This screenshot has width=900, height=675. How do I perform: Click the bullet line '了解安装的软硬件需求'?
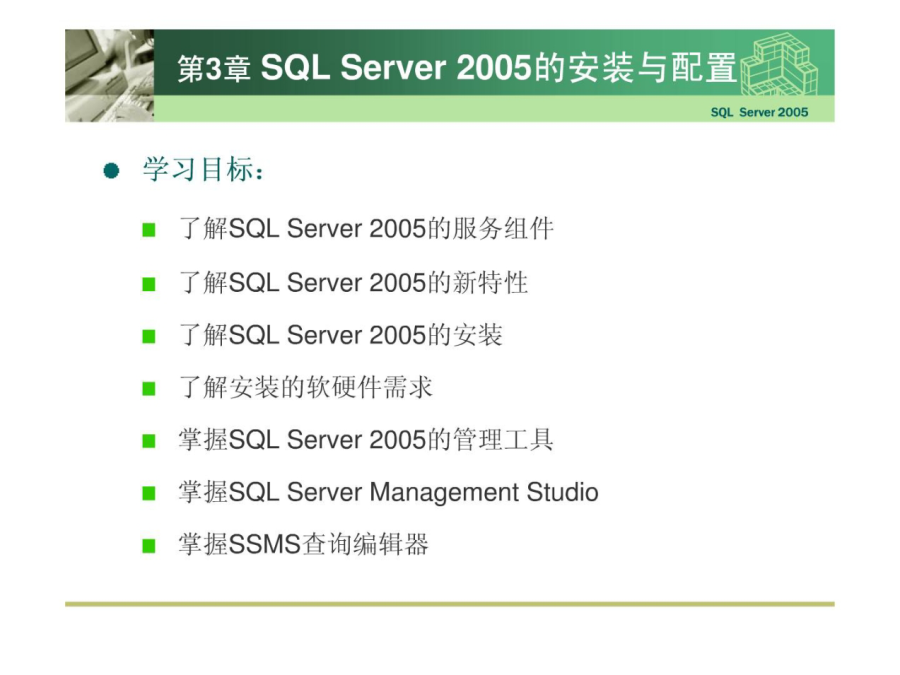pos(306,387)
